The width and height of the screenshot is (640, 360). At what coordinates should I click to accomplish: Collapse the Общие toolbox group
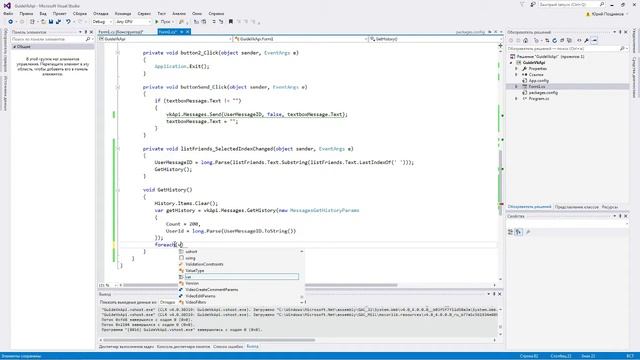point(15,47)
